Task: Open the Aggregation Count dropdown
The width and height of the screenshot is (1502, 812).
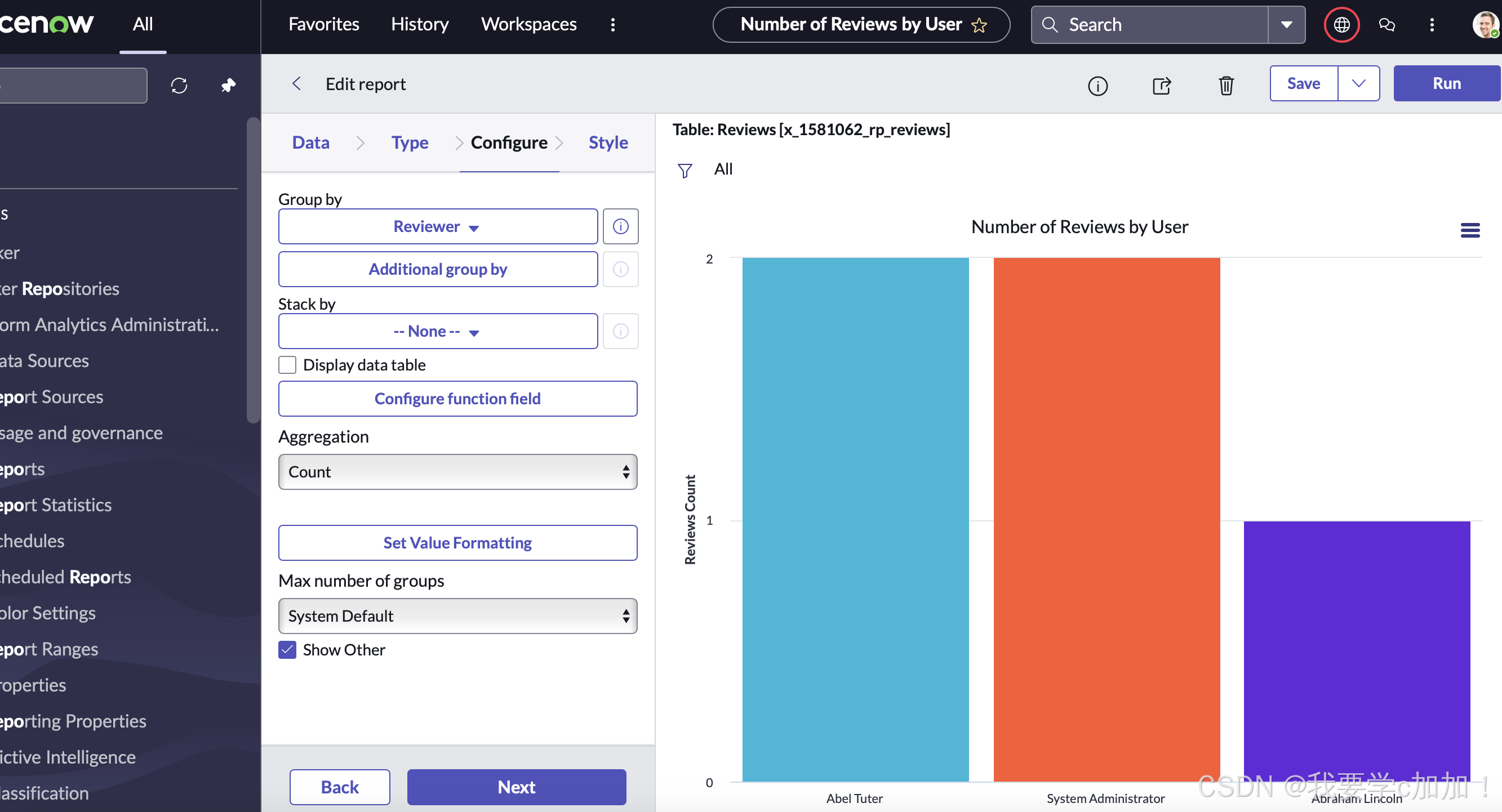Action: click(x=457, y=471)
